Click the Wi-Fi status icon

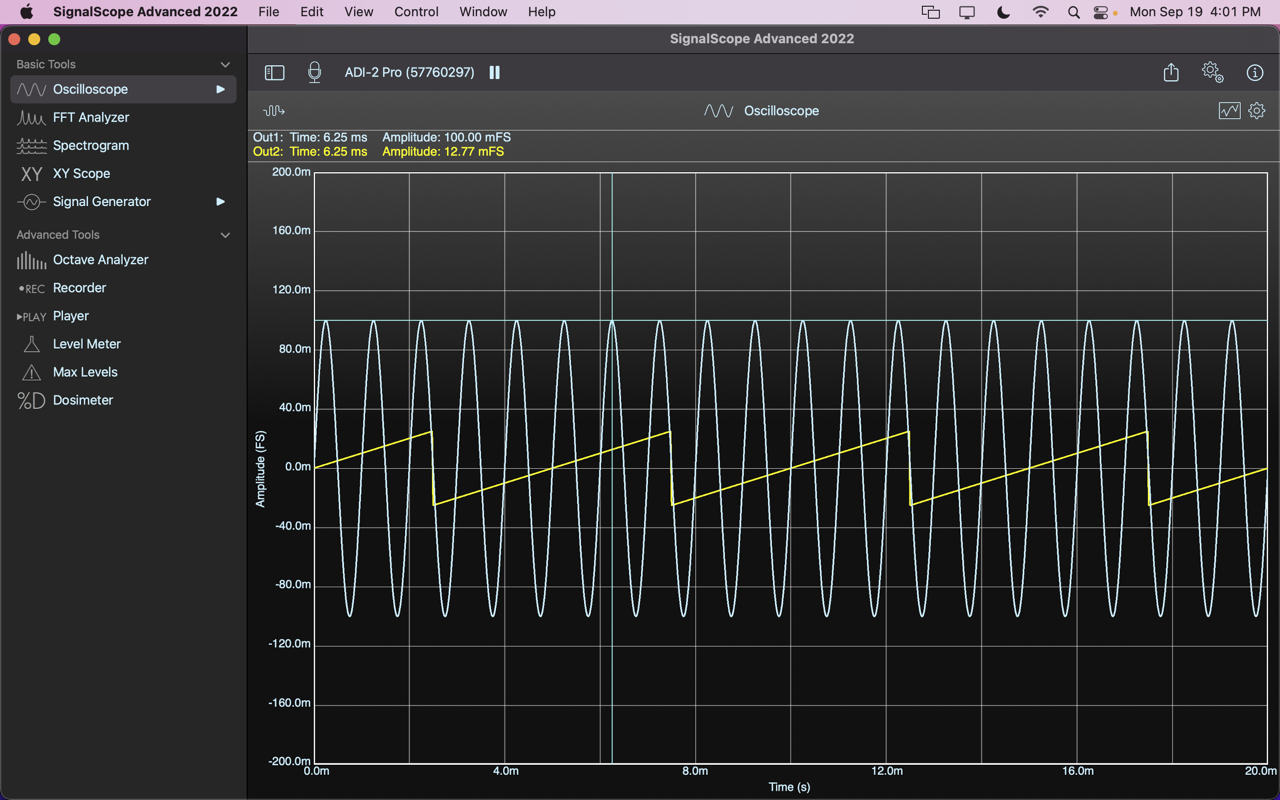point(1040,12)
